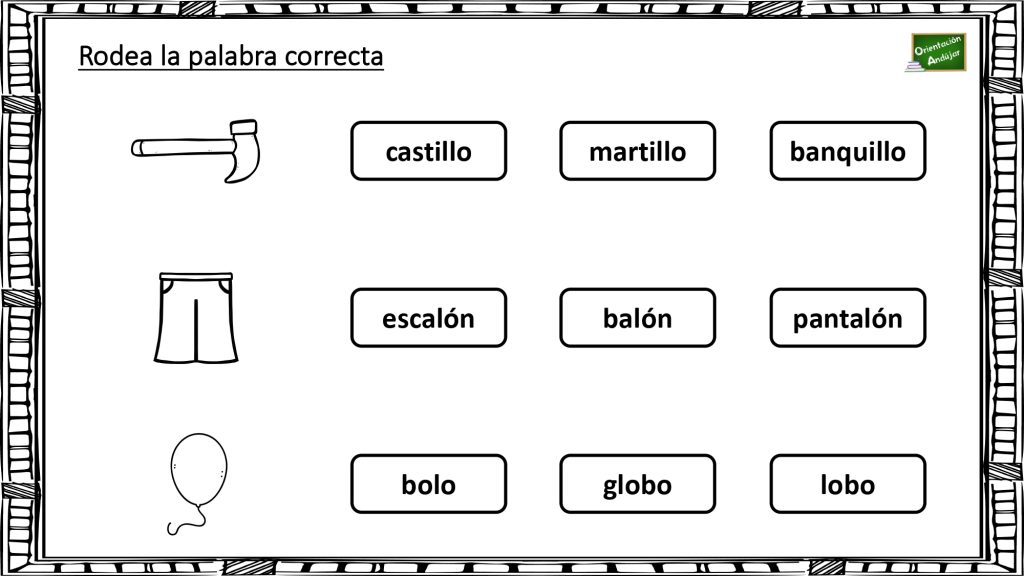Choose the word balón
Image resolution: width=1024 pixels, height=576 pixels.
tap(637, 318)
